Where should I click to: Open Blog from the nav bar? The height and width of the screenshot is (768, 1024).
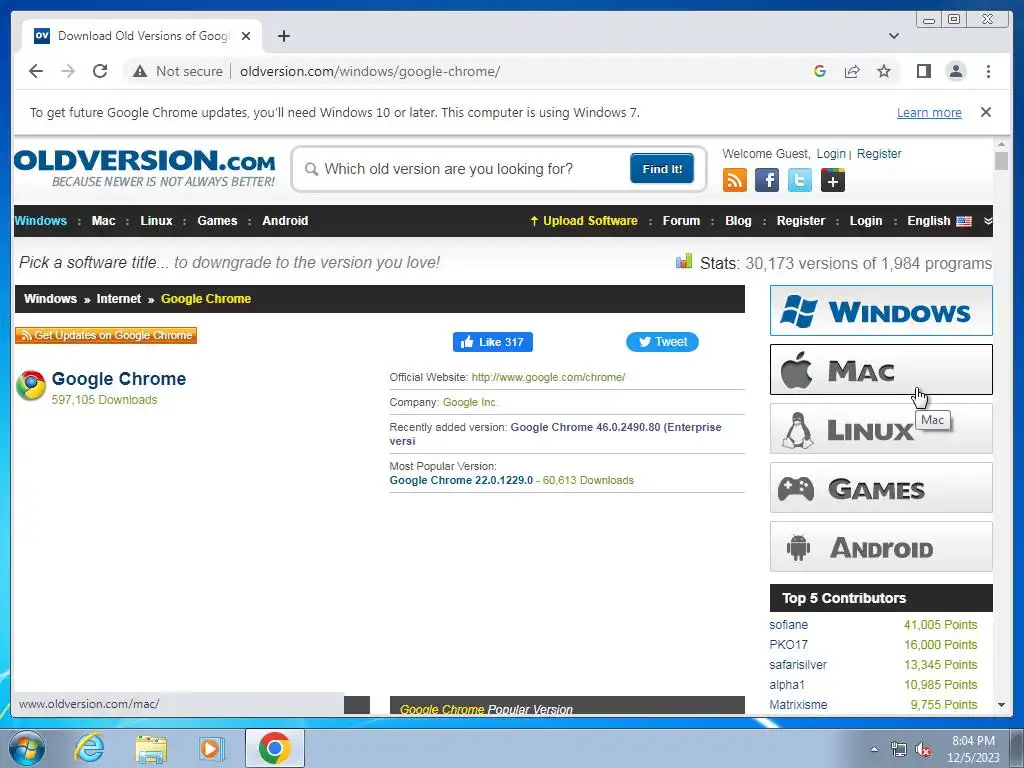pyautogui.click(x=738, y=221)
